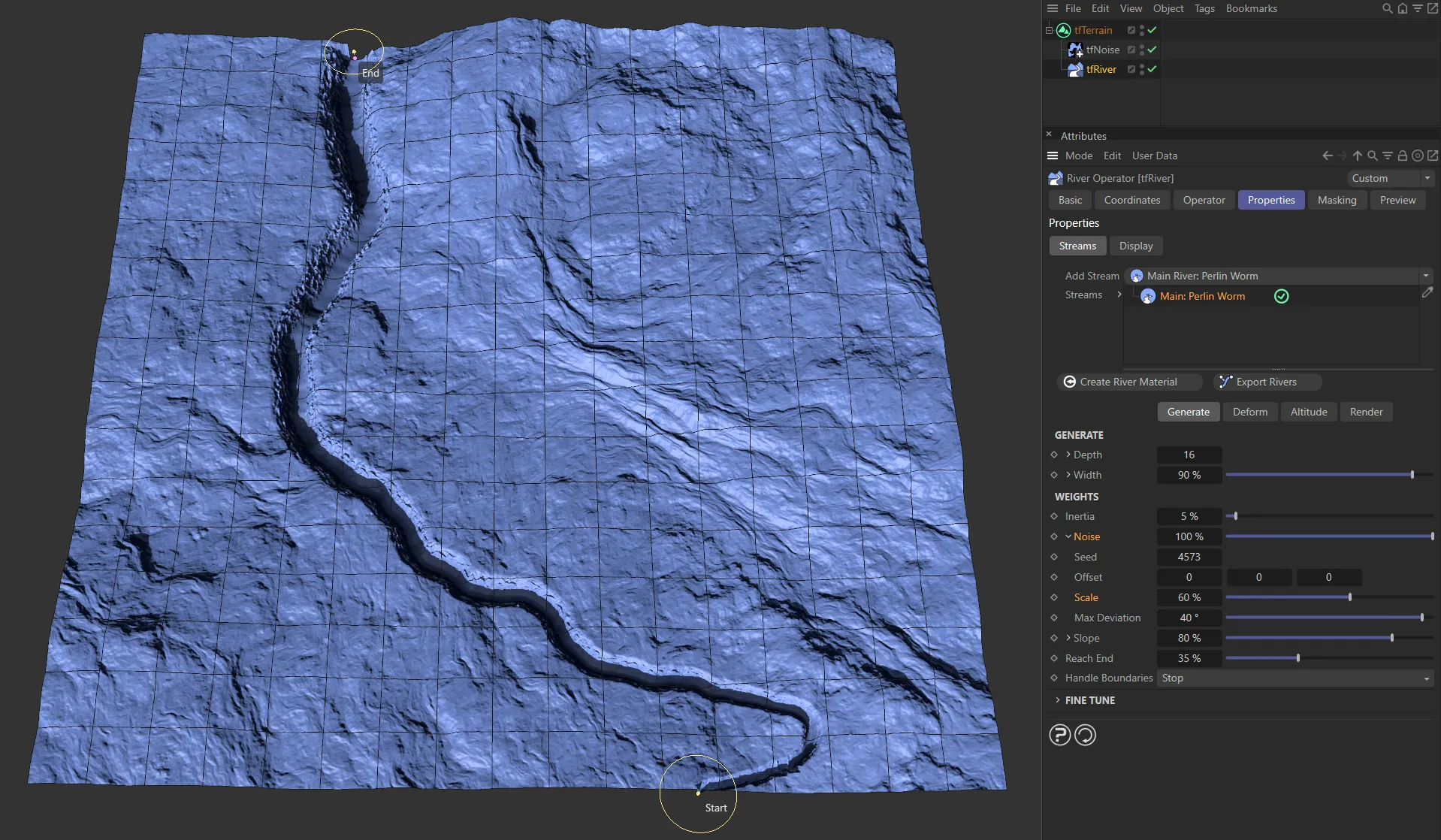Select the tfRiver operator icon
The height and width of the screenshot is (840, 1441).
tap(1076, 68)
